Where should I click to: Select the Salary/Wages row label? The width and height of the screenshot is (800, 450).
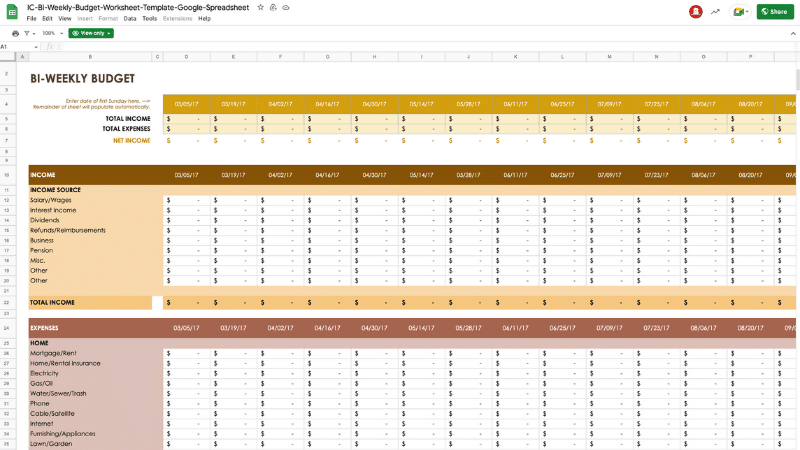pos(51,200)
